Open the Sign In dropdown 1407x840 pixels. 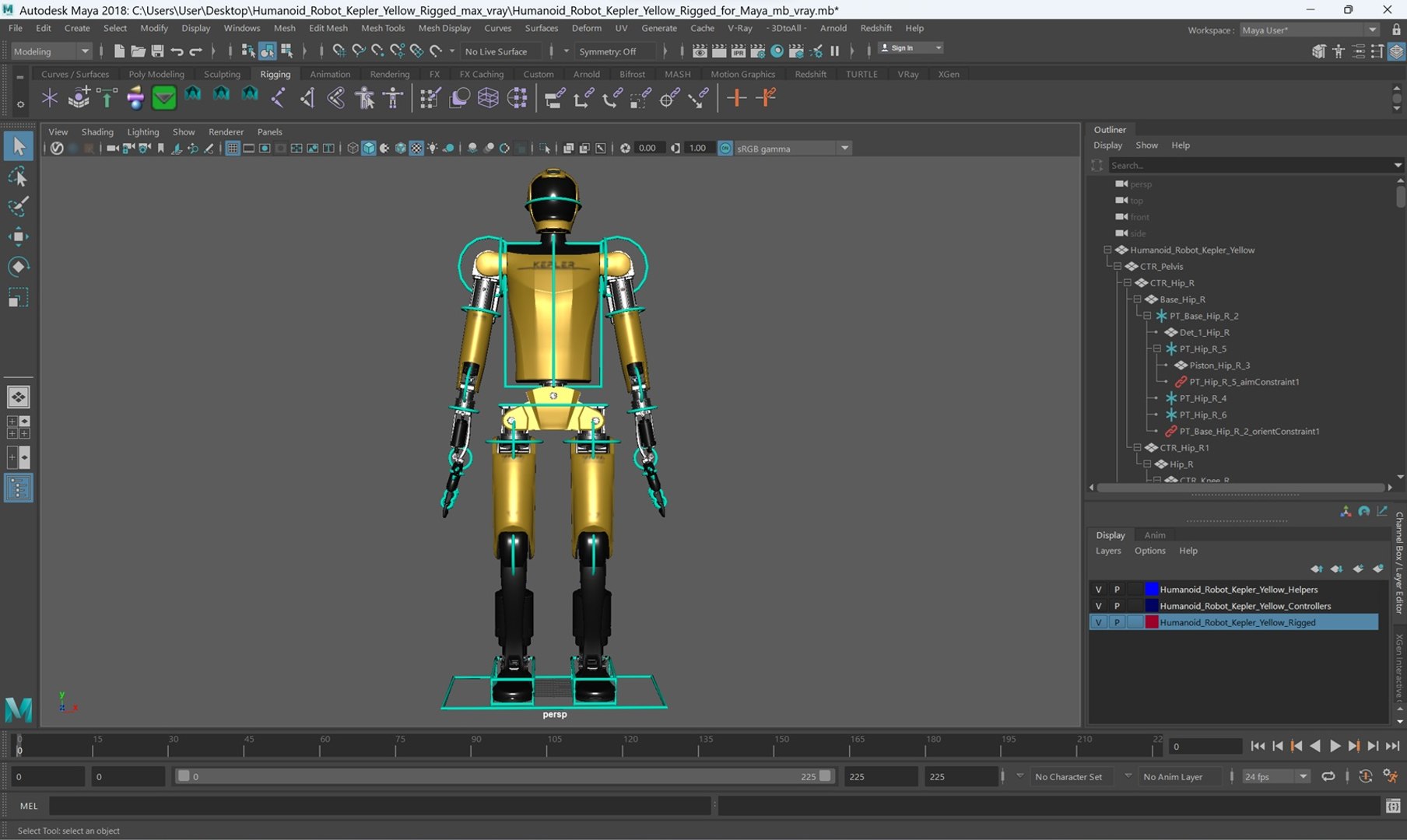(911, 48)
